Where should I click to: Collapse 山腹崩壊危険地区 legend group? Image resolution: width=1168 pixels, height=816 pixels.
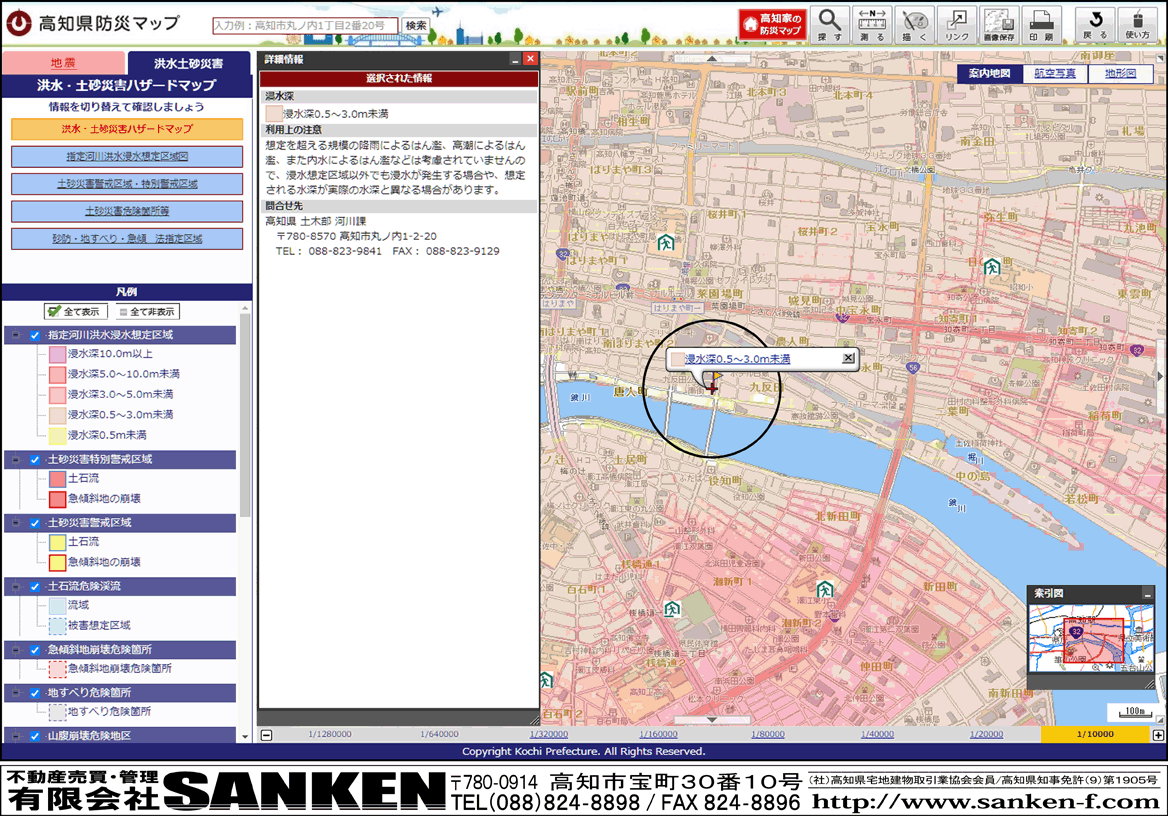(x=16, y=736)
